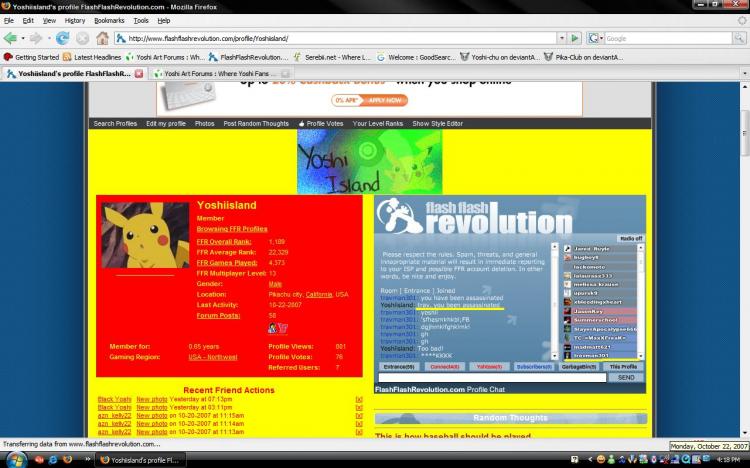This screenshot has width=750, height=468.
Task: Click the SEND button in profile chat
Action: 626,378
